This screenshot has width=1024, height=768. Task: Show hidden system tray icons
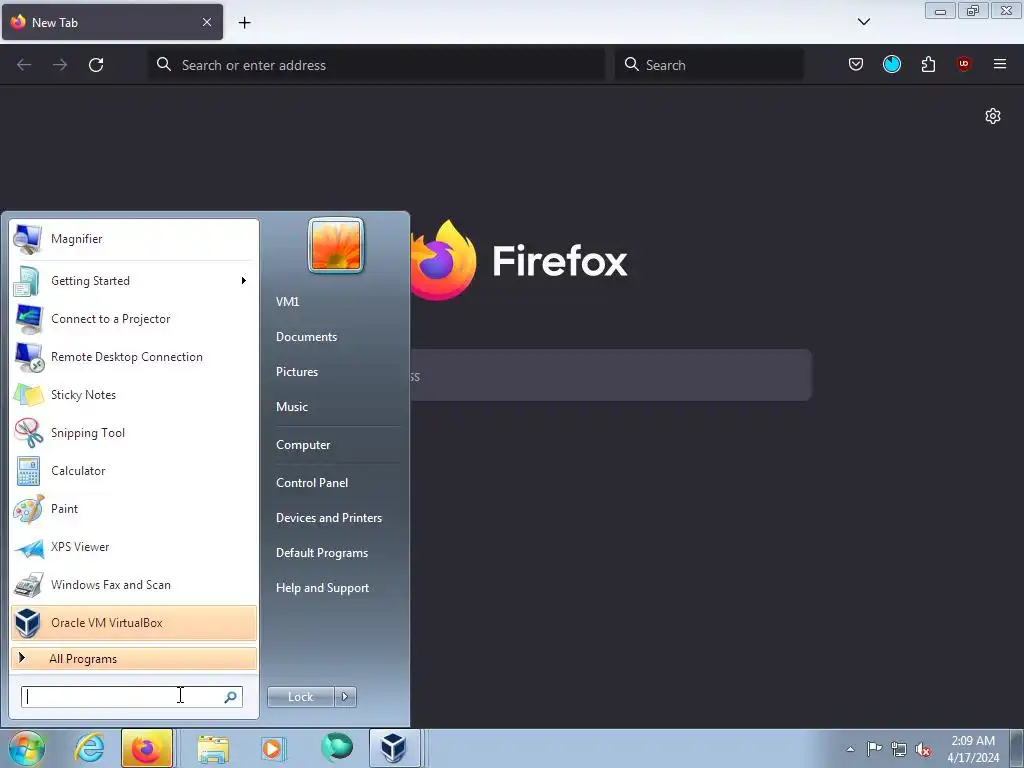click(x=850, y=749)
